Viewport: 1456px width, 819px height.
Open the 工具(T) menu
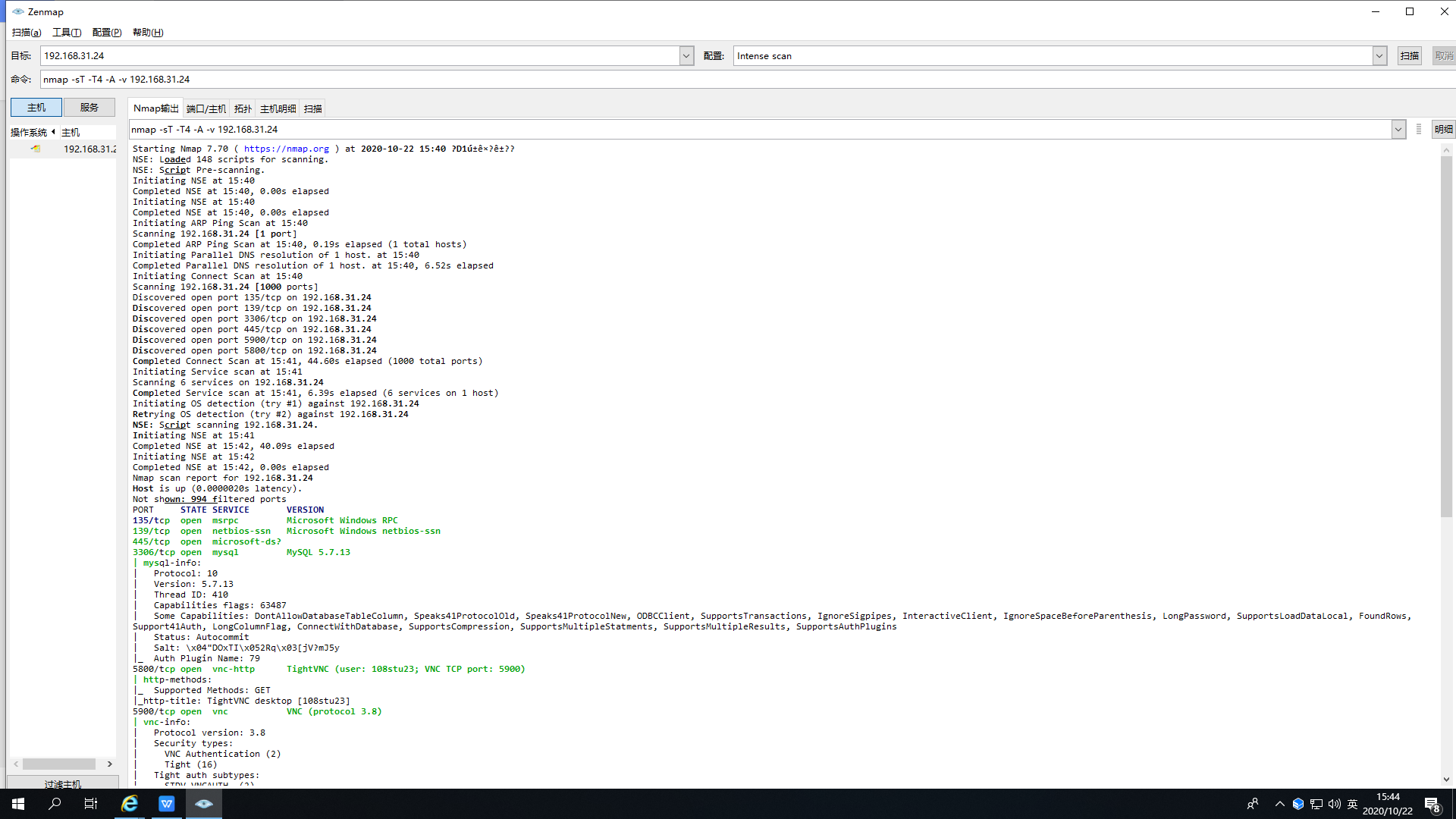click(x=66, y=32)
